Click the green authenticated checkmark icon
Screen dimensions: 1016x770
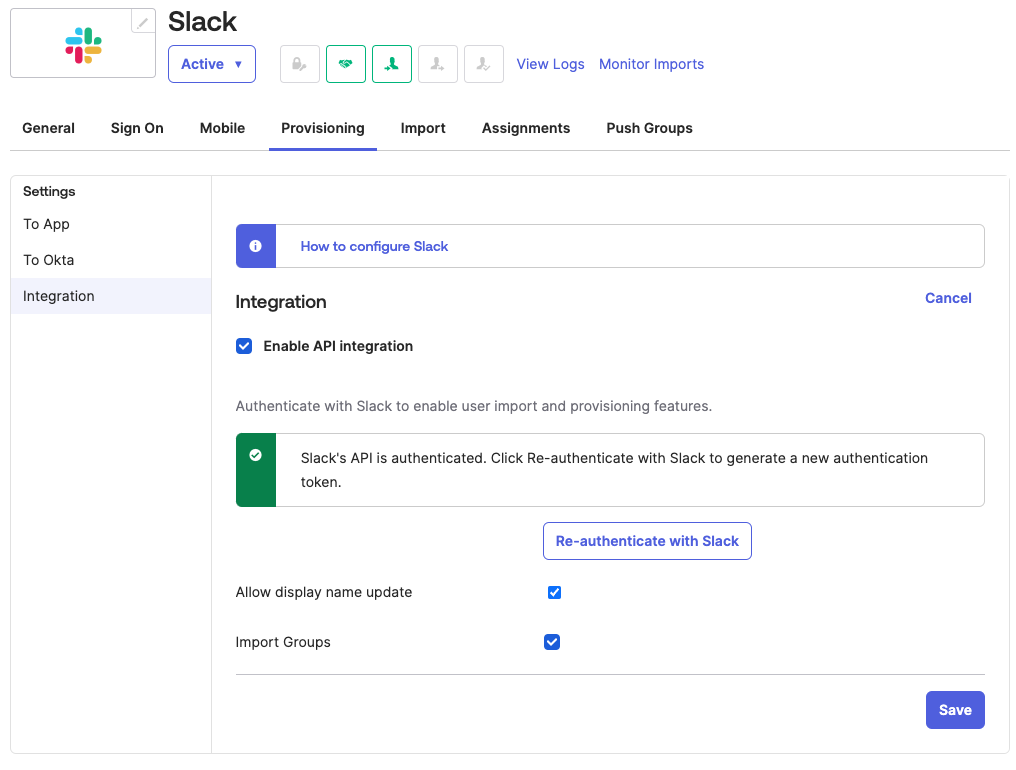click(256, 455)
